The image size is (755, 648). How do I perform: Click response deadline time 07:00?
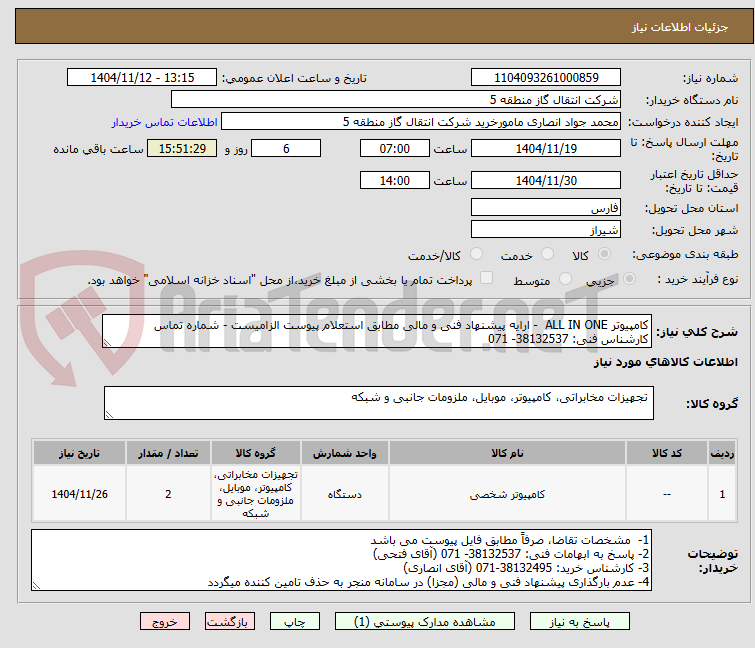click(394, 148)
